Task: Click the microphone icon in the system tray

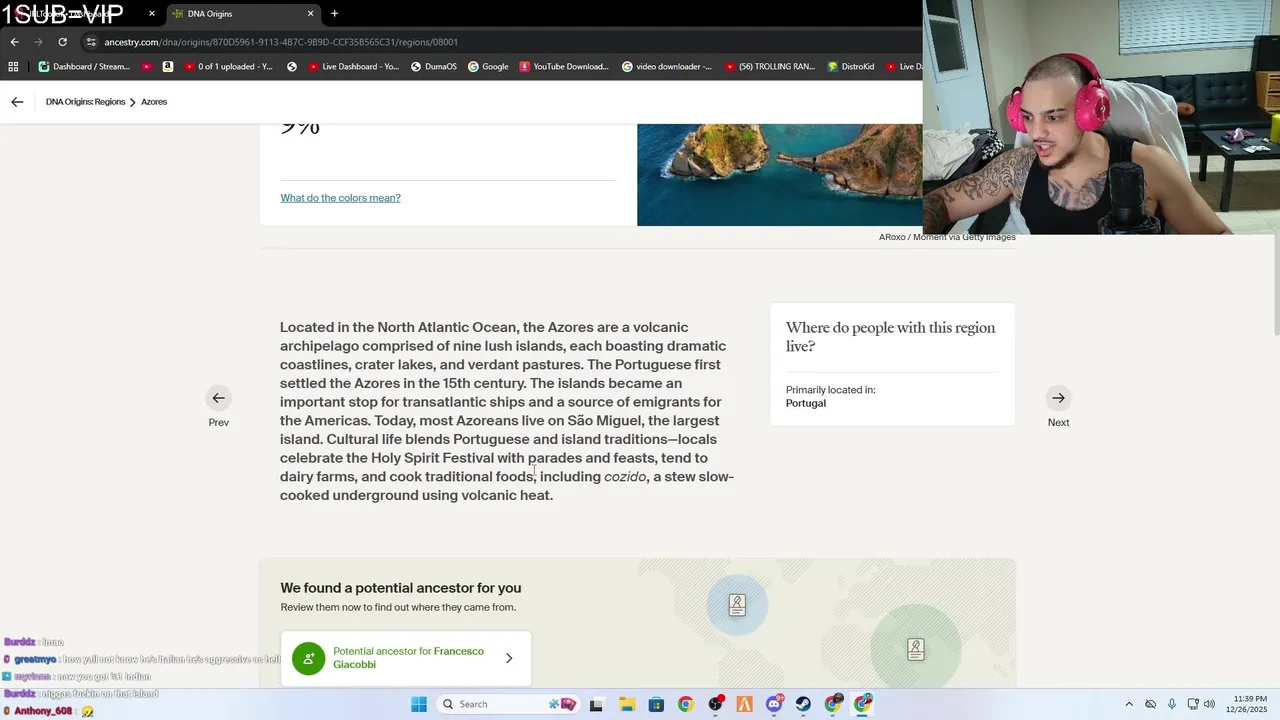Action: (x=1172, y=704)
